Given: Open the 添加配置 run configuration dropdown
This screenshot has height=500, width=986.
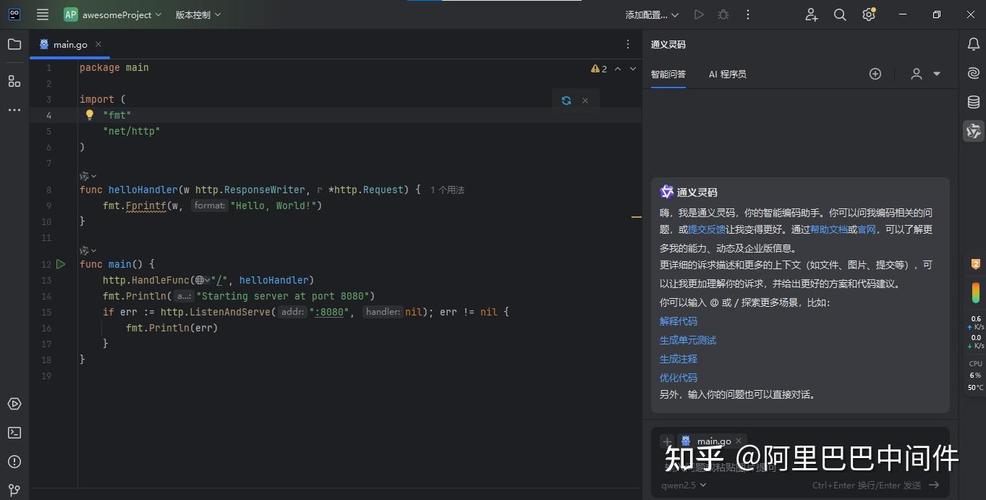Looking at the screenshot, I should coord(651,14).
